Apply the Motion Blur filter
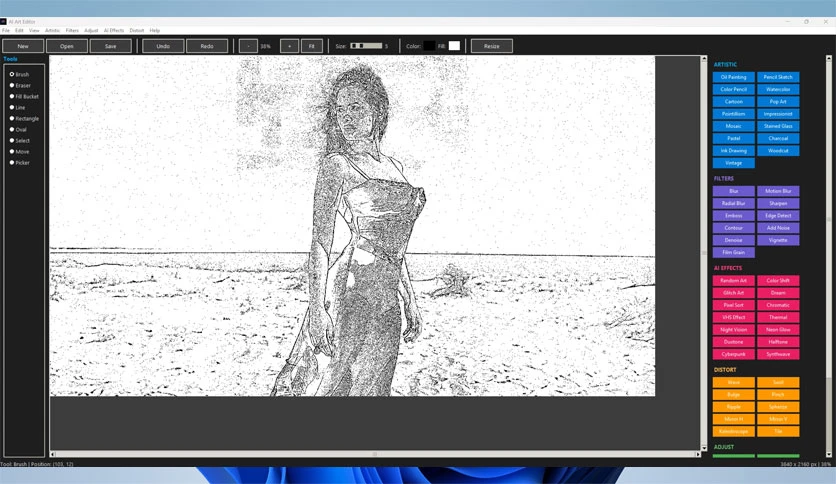The image size is (836, 484). (778, 191)
